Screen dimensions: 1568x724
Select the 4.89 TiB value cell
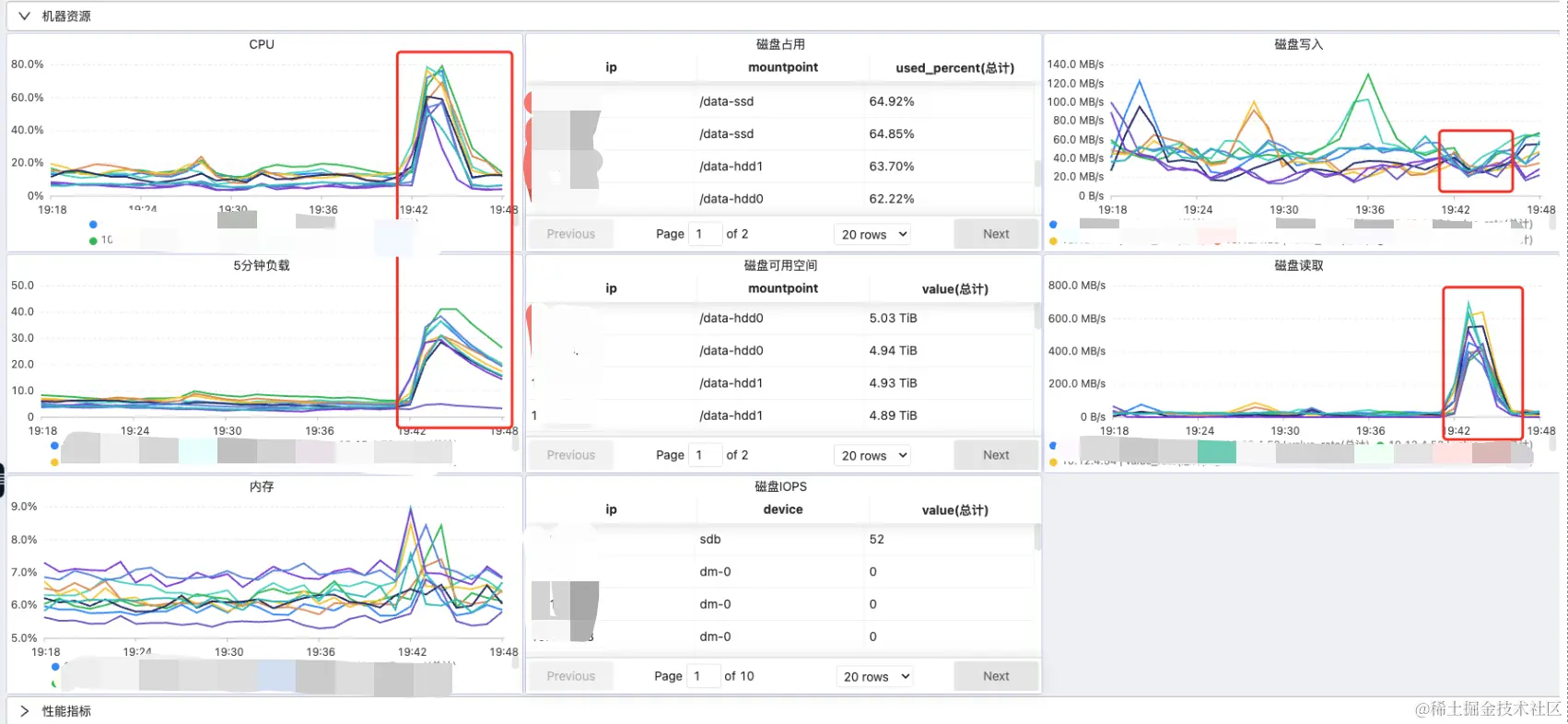click(x=893, y=415)
